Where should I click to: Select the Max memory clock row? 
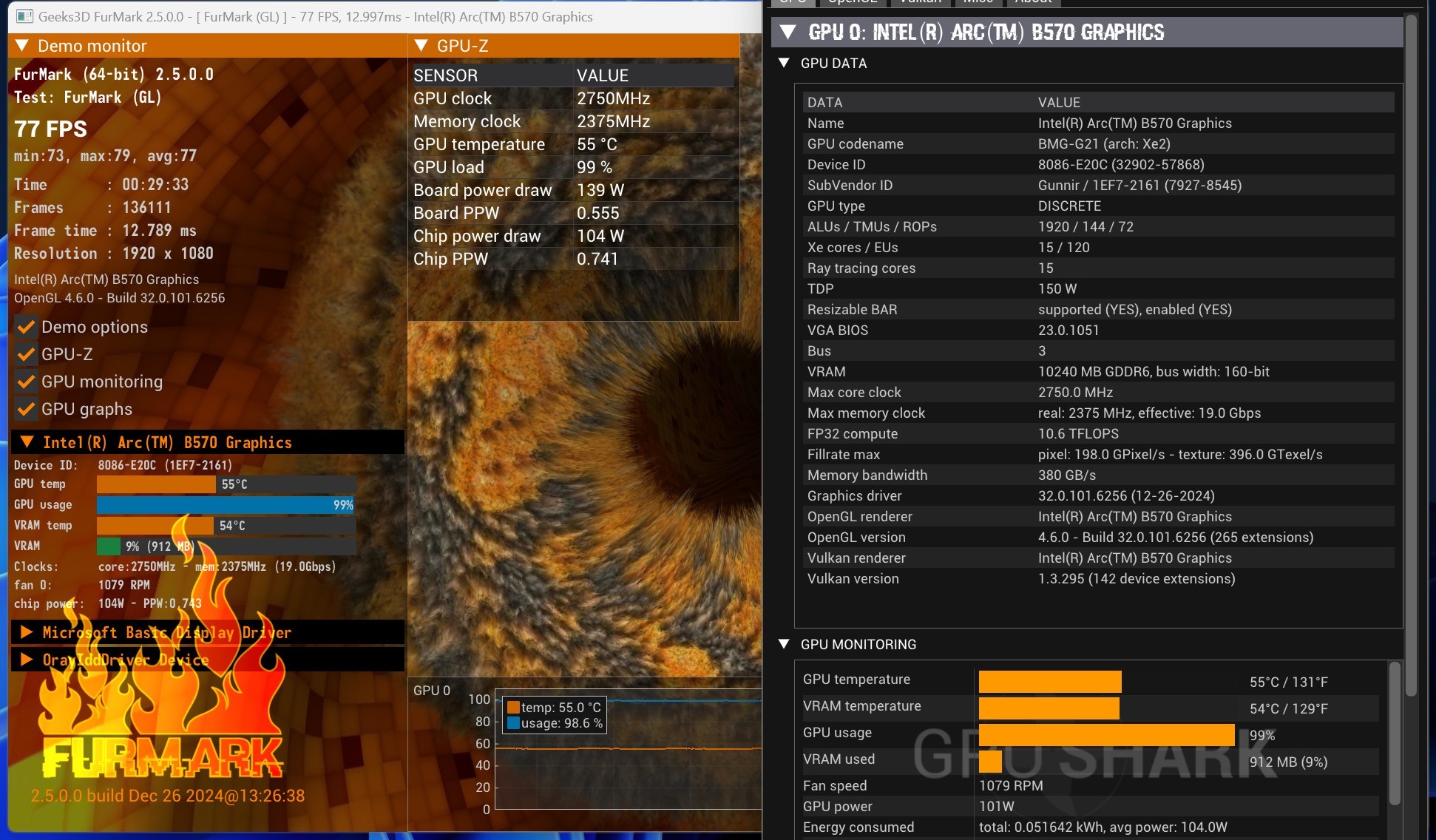point(1098,413)
